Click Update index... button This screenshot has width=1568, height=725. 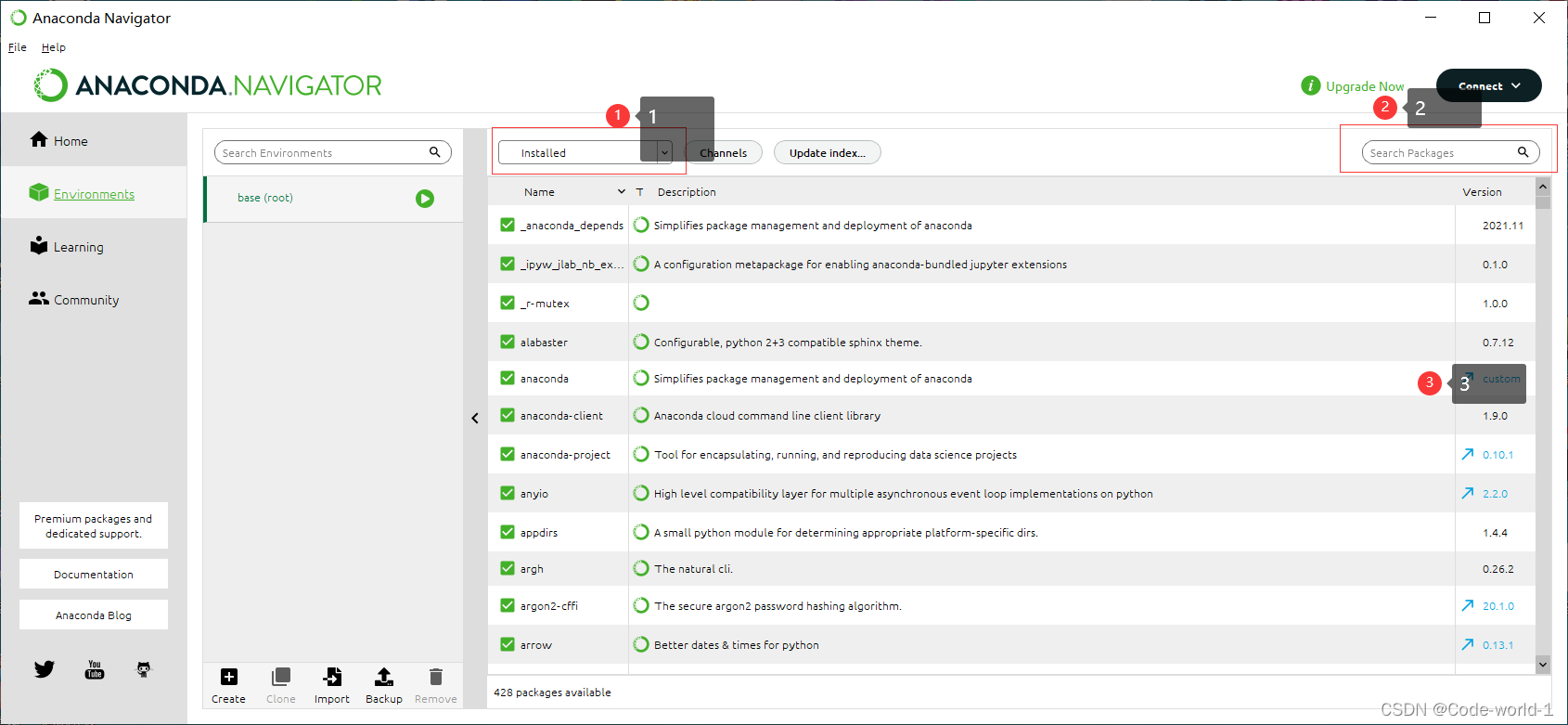tap(828, 152)
